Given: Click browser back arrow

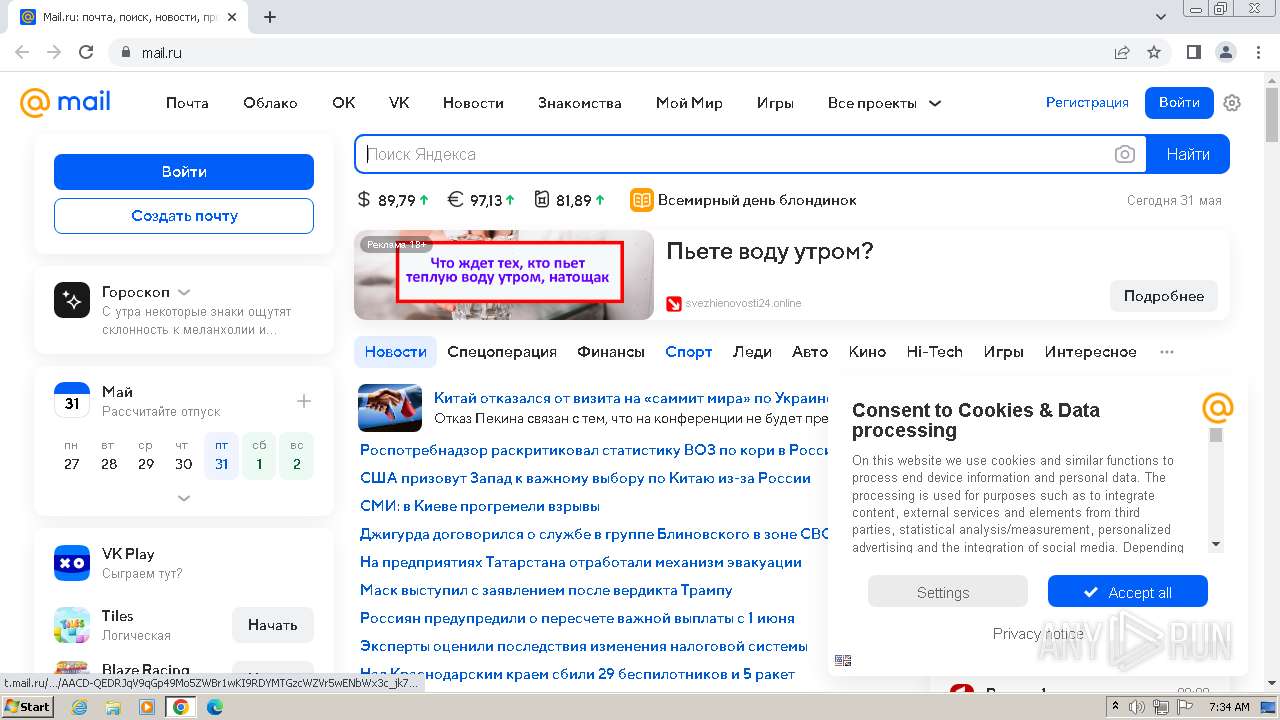Looking at the screenshot, I should click(22, 52).
